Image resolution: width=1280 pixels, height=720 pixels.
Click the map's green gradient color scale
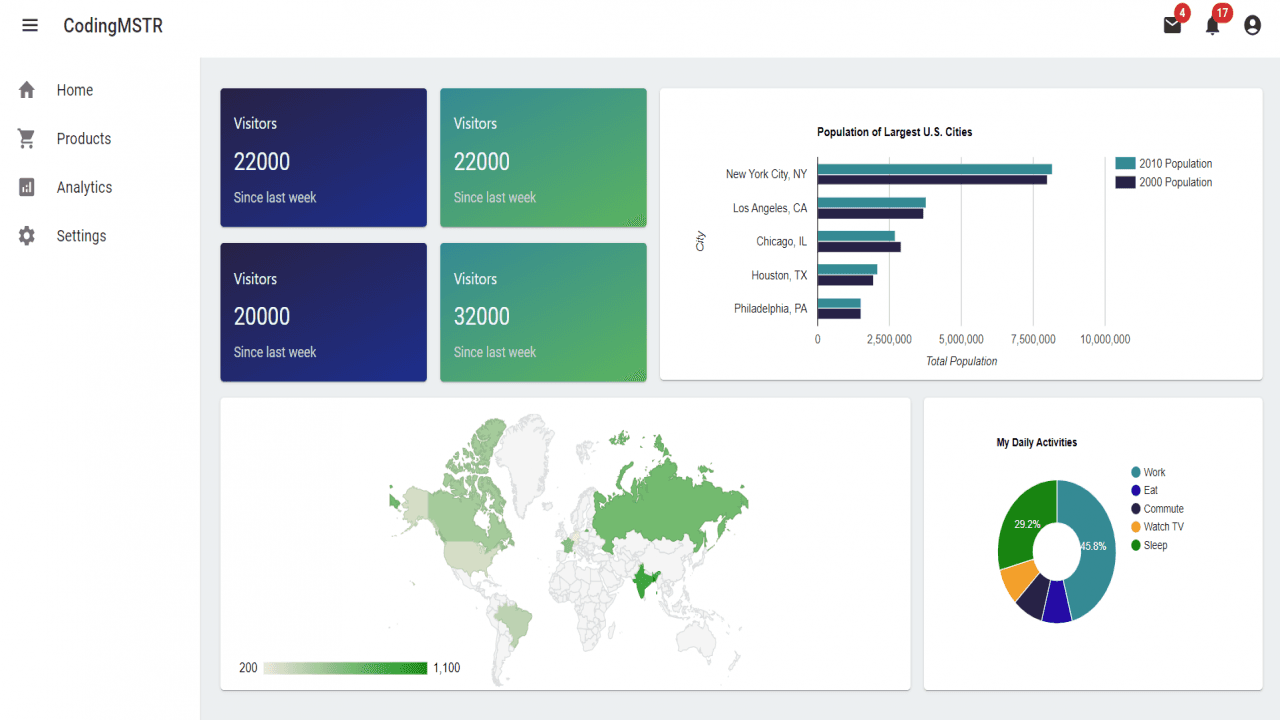[345, 668]
